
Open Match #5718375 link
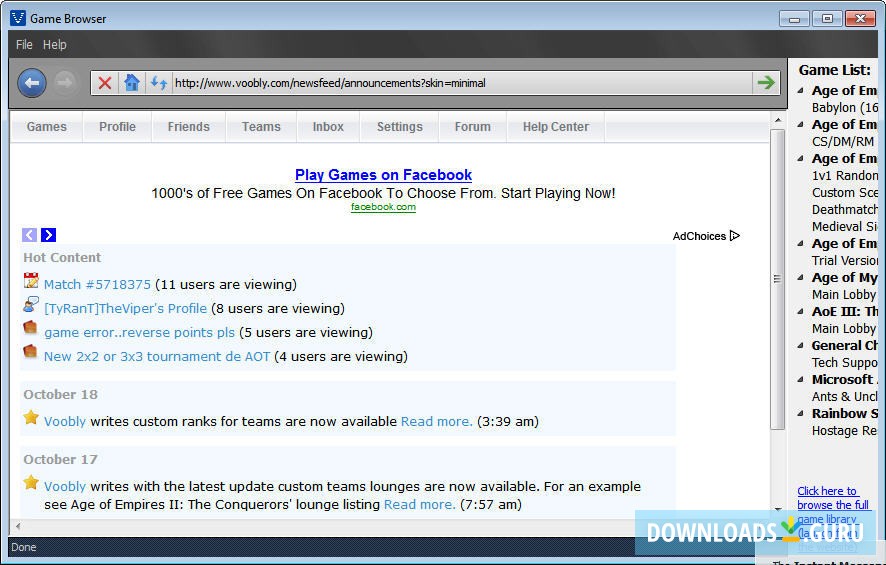point(97,284)
